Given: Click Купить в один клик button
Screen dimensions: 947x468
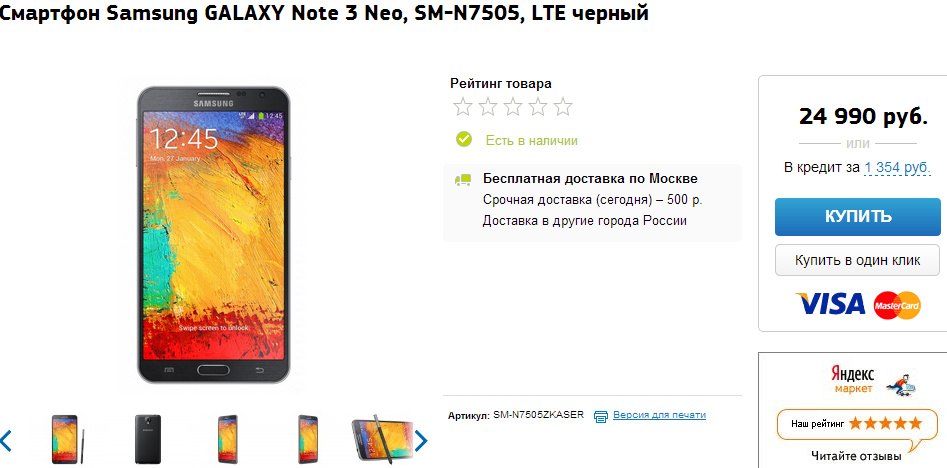Looking at the screenshot, I should click(x=858, y=260).
